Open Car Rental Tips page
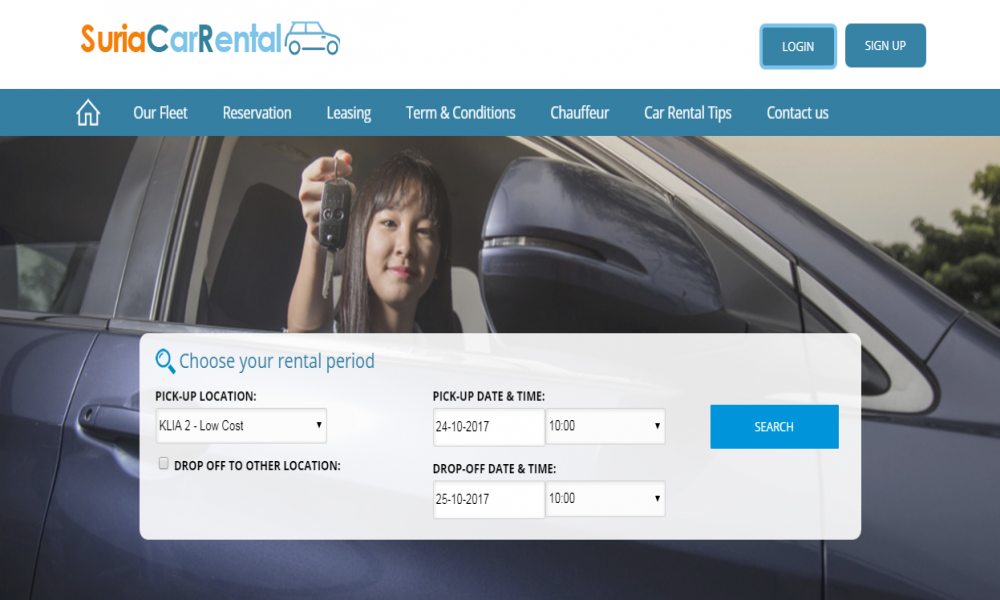The image size is (1000, 600). click(x=688, y=113)
